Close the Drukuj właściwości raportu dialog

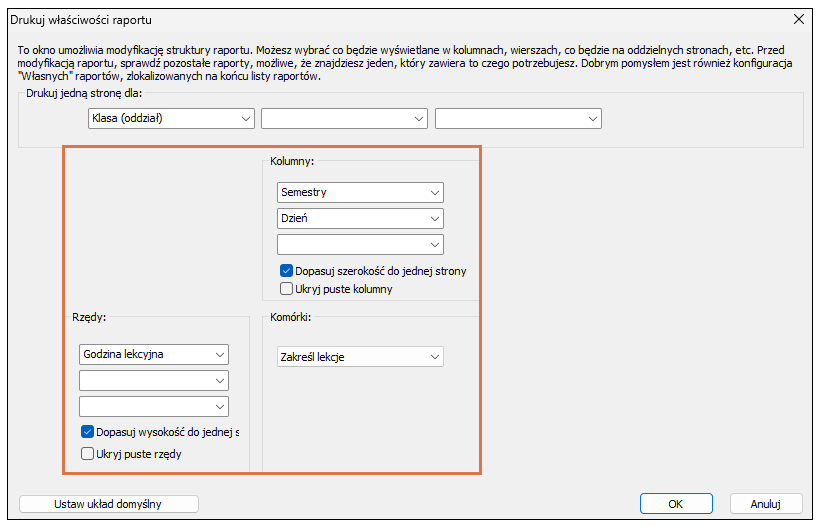(798, 19)
